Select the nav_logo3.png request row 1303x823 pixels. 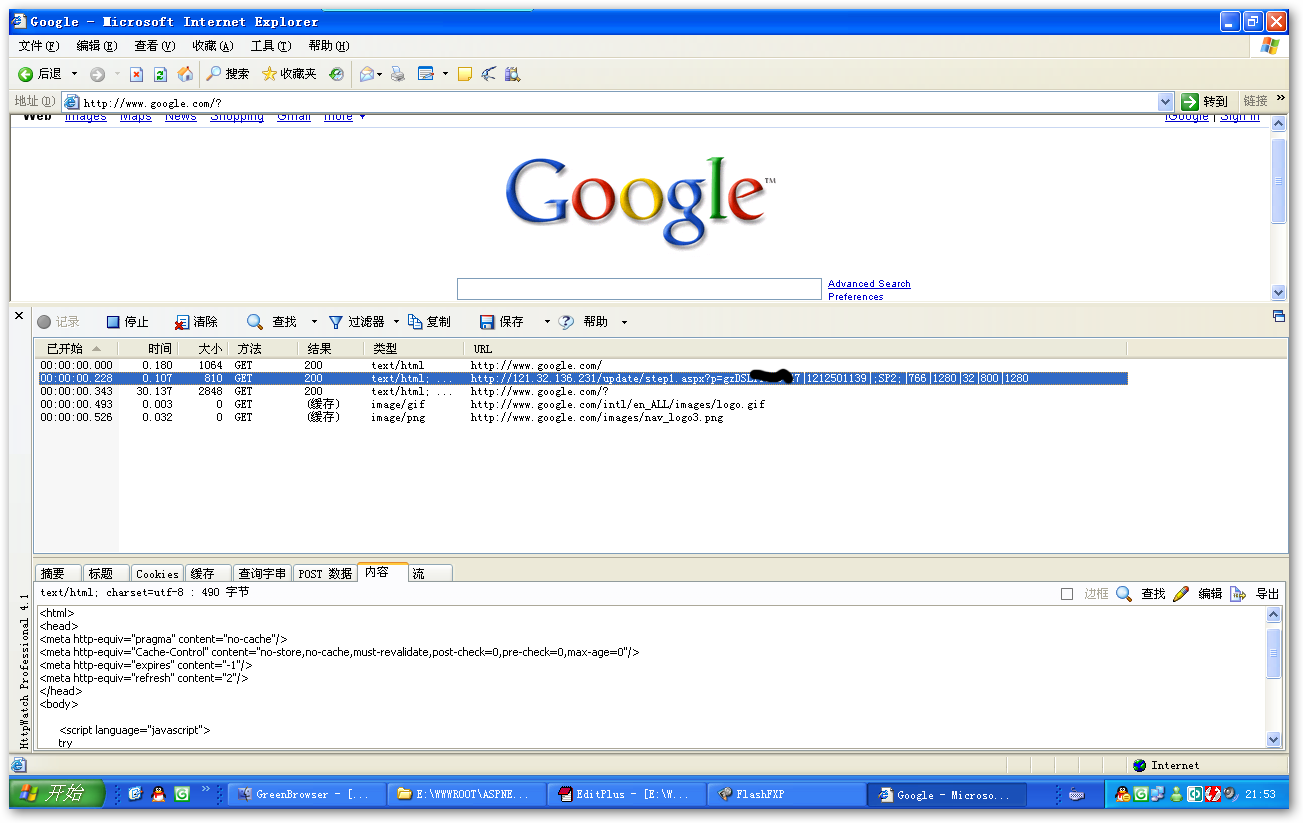(580, 417)
